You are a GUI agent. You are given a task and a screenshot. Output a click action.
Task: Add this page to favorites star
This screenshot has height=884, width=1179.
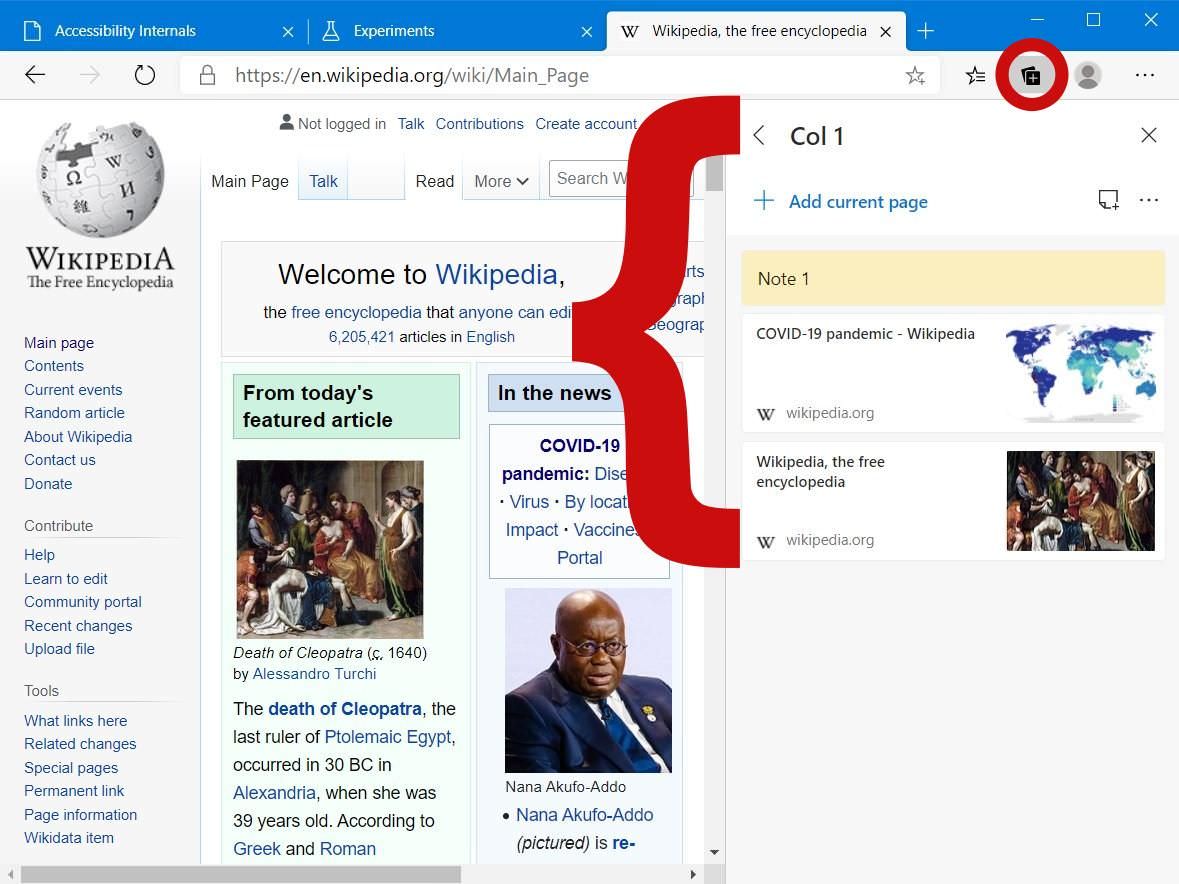point(915,75)
